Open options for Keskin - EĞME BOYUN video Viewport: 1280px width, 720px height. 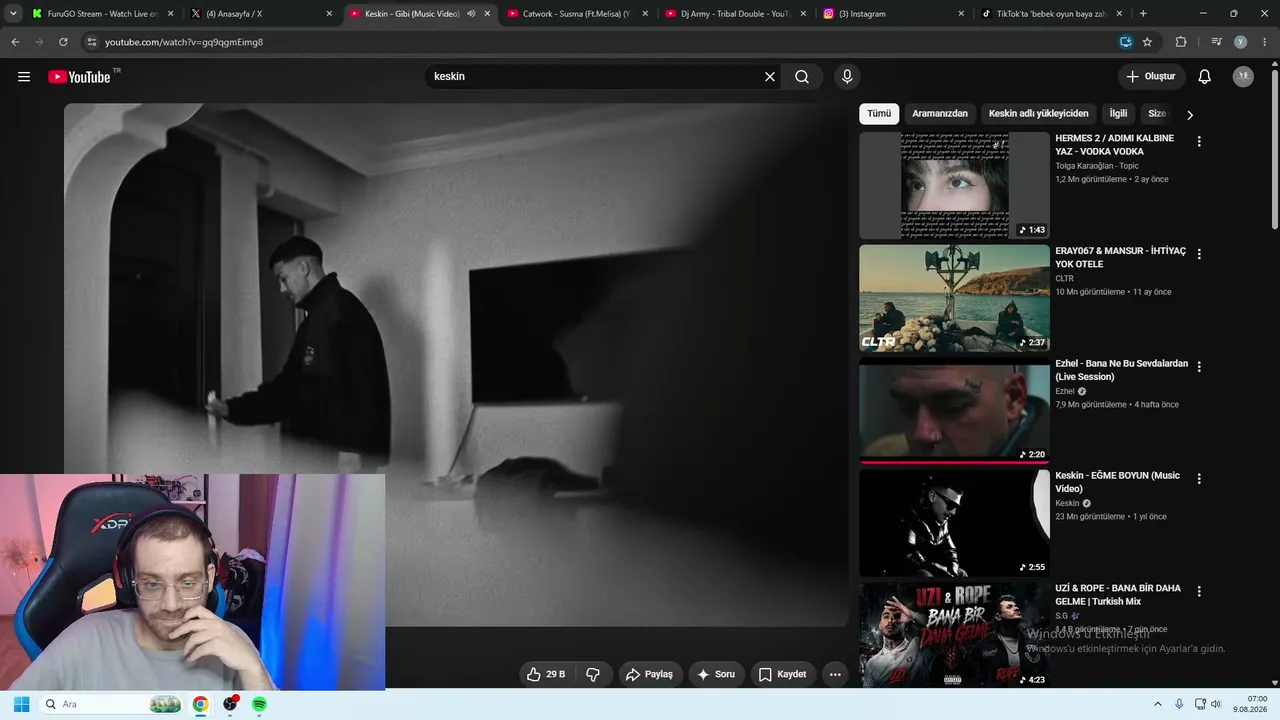tap(1199, 479)
